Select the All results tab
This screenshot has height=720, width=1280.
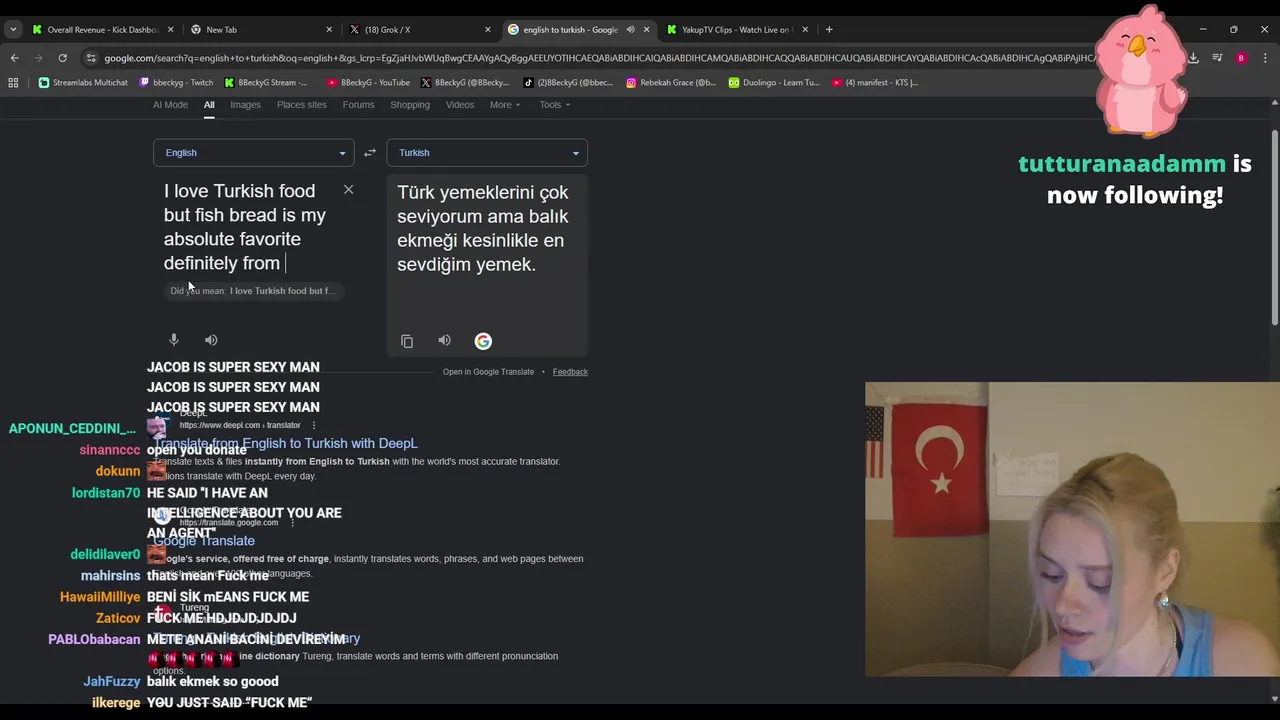click(209, 104)
